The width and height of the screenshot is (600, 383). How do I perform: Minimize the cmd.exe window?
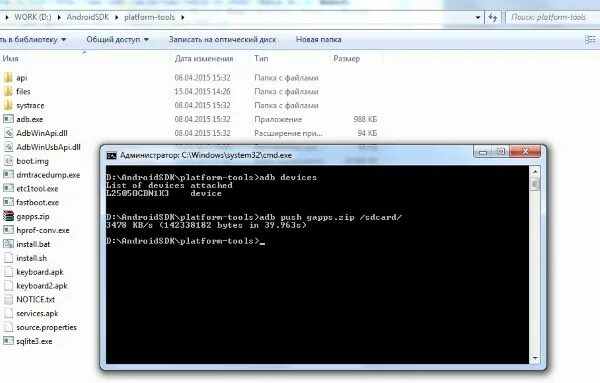point(483,152)
